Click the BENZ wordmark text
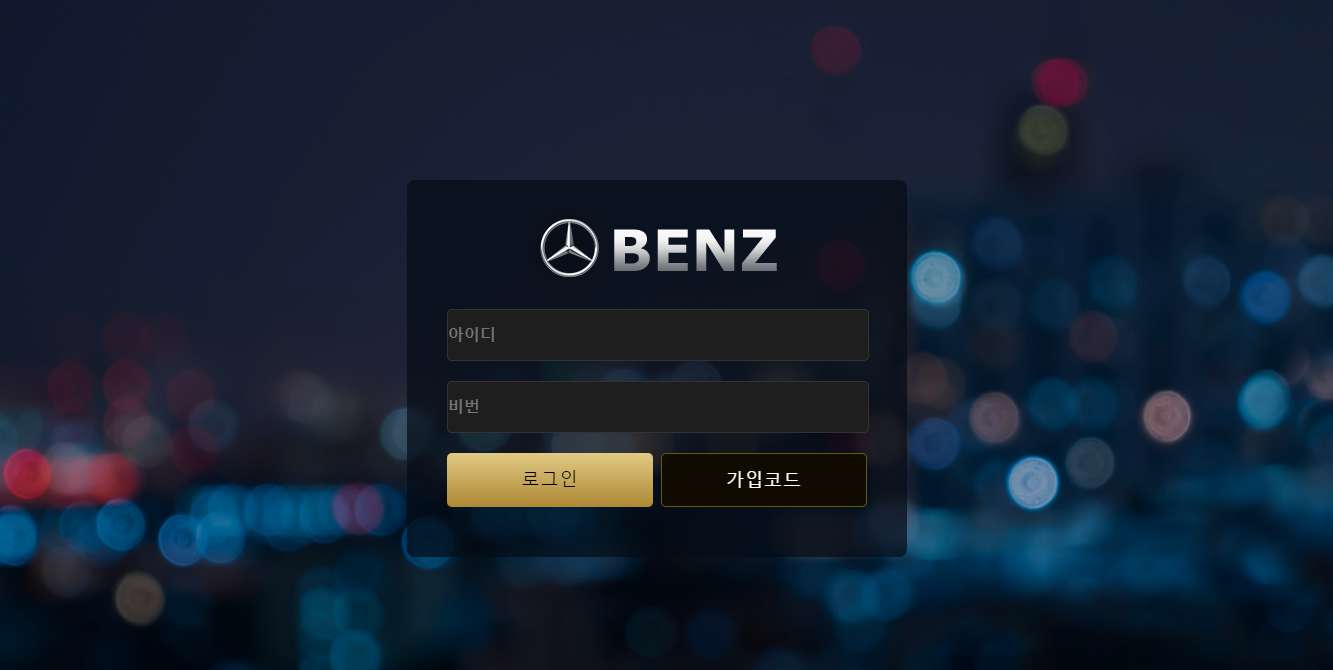This screenshot has width=1333, height=670. coord(695,250)
